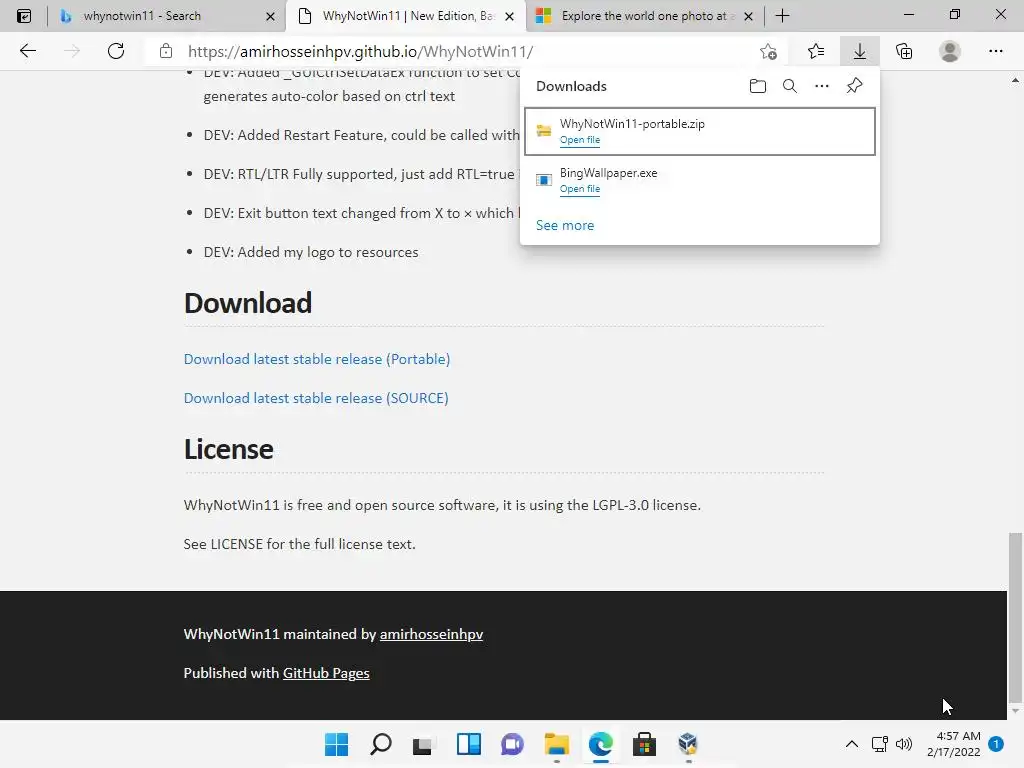
Task: Open file for BingWallpaper.exe
Action: click(x=580, y=189)
